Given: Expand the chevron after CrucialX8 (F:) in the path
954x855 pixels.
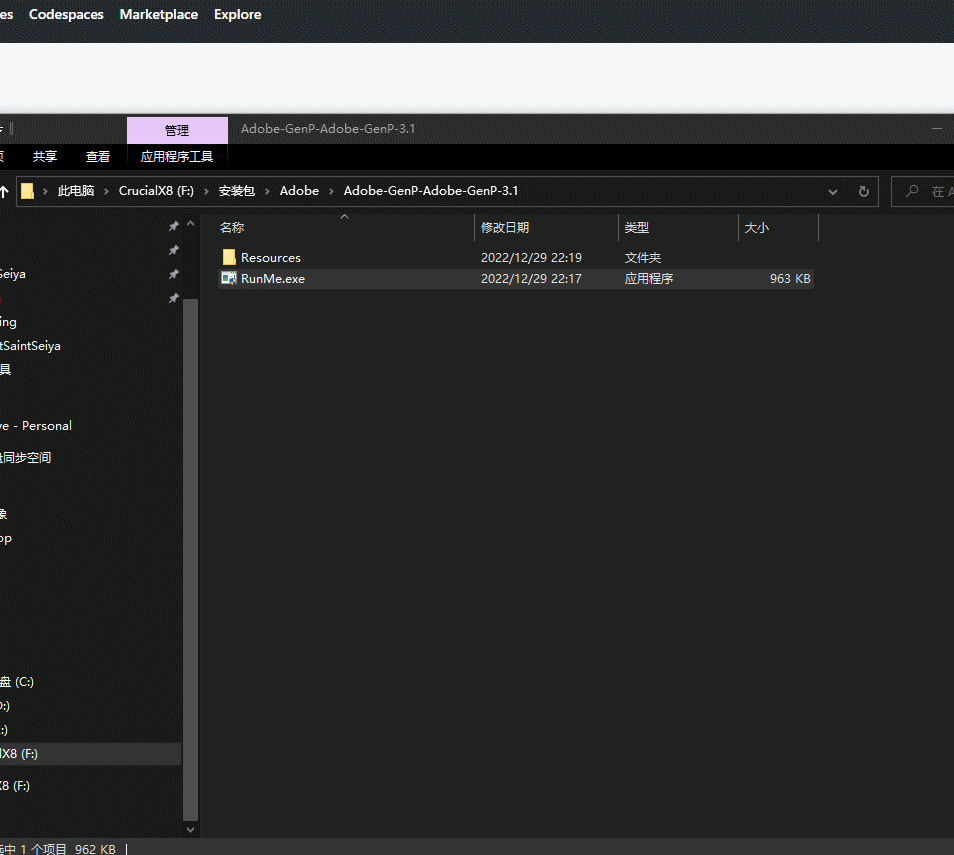Looking at the screenshot, I should tap(206, 191).
